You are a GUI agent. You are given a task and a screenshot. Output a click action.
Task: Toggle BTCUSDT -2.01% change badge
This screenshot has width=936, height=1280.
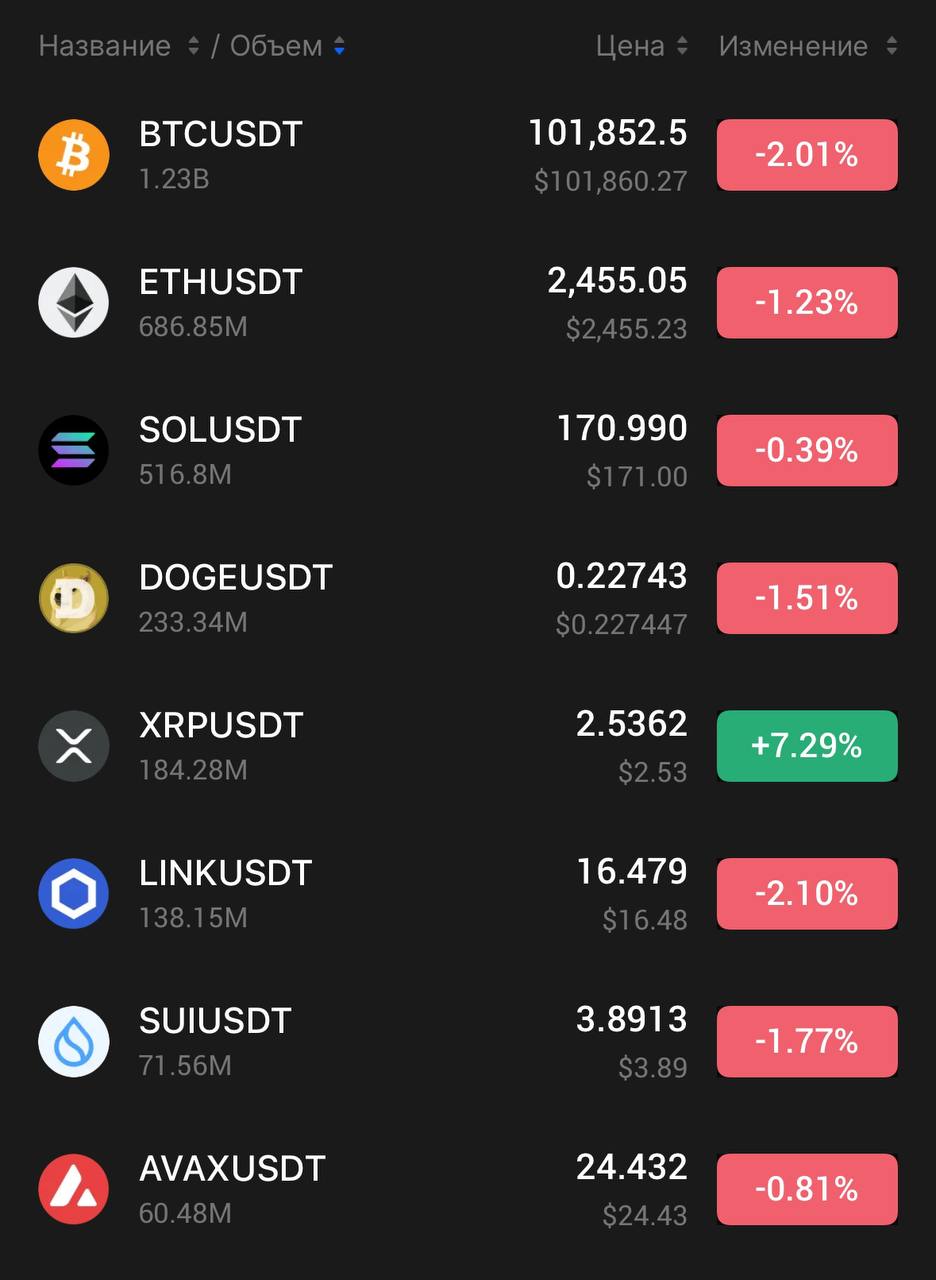coord(807,155)
